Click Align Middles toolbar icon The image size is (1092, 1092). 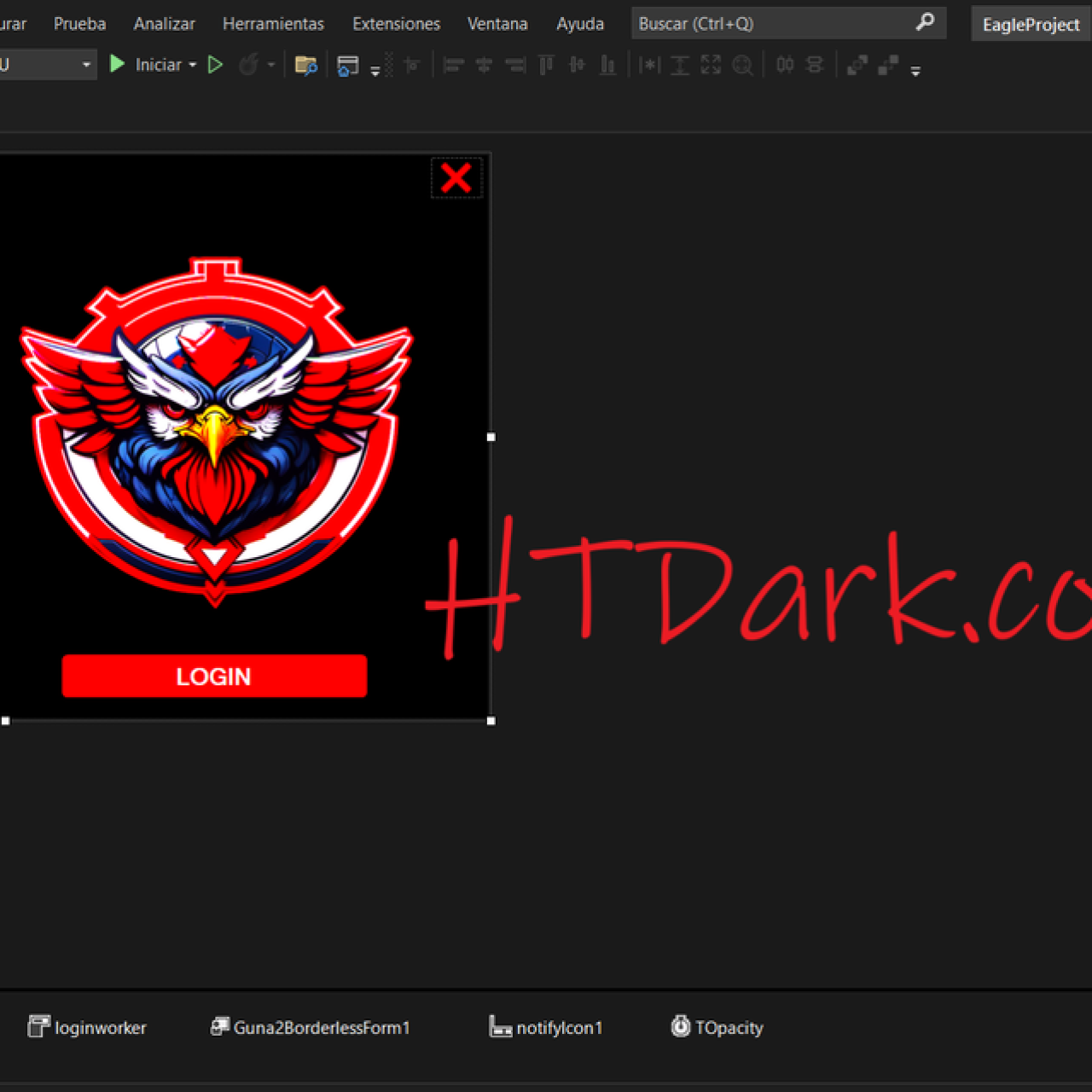577,65
